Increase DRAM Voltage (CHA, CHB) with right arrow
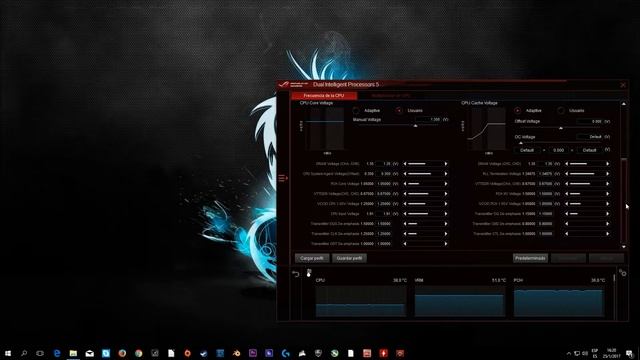 click(x=446, y=164)
